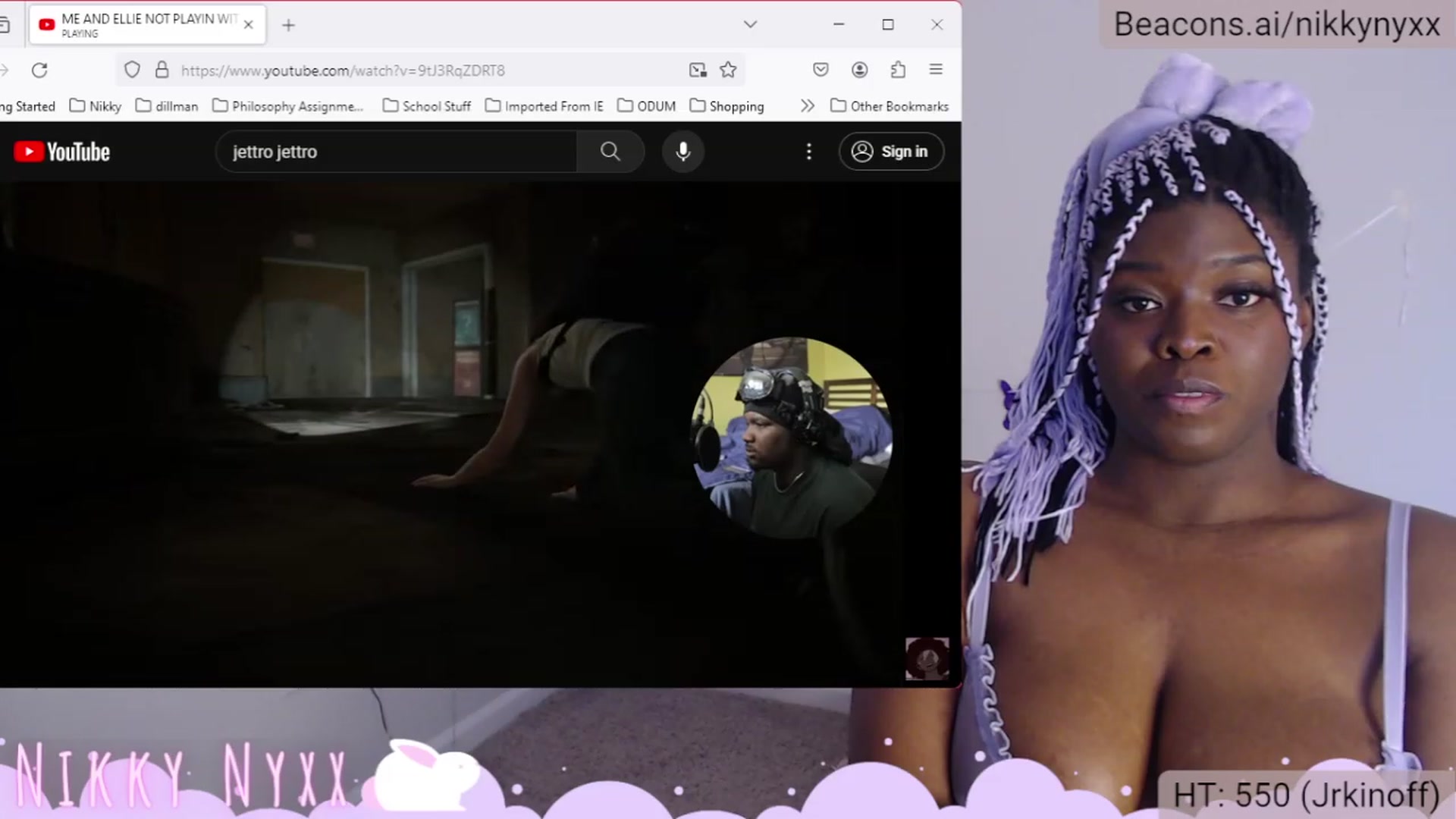
Task: Click the YouTube logo to go home
Action: coord(62,152)
